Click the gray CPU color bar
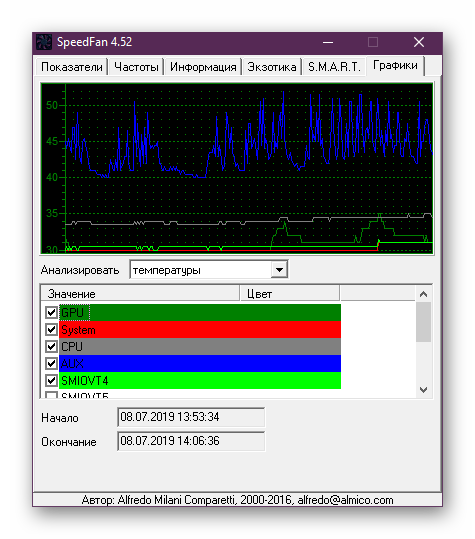The height and width of the screenshot is (539, 475). click(200, 346)
